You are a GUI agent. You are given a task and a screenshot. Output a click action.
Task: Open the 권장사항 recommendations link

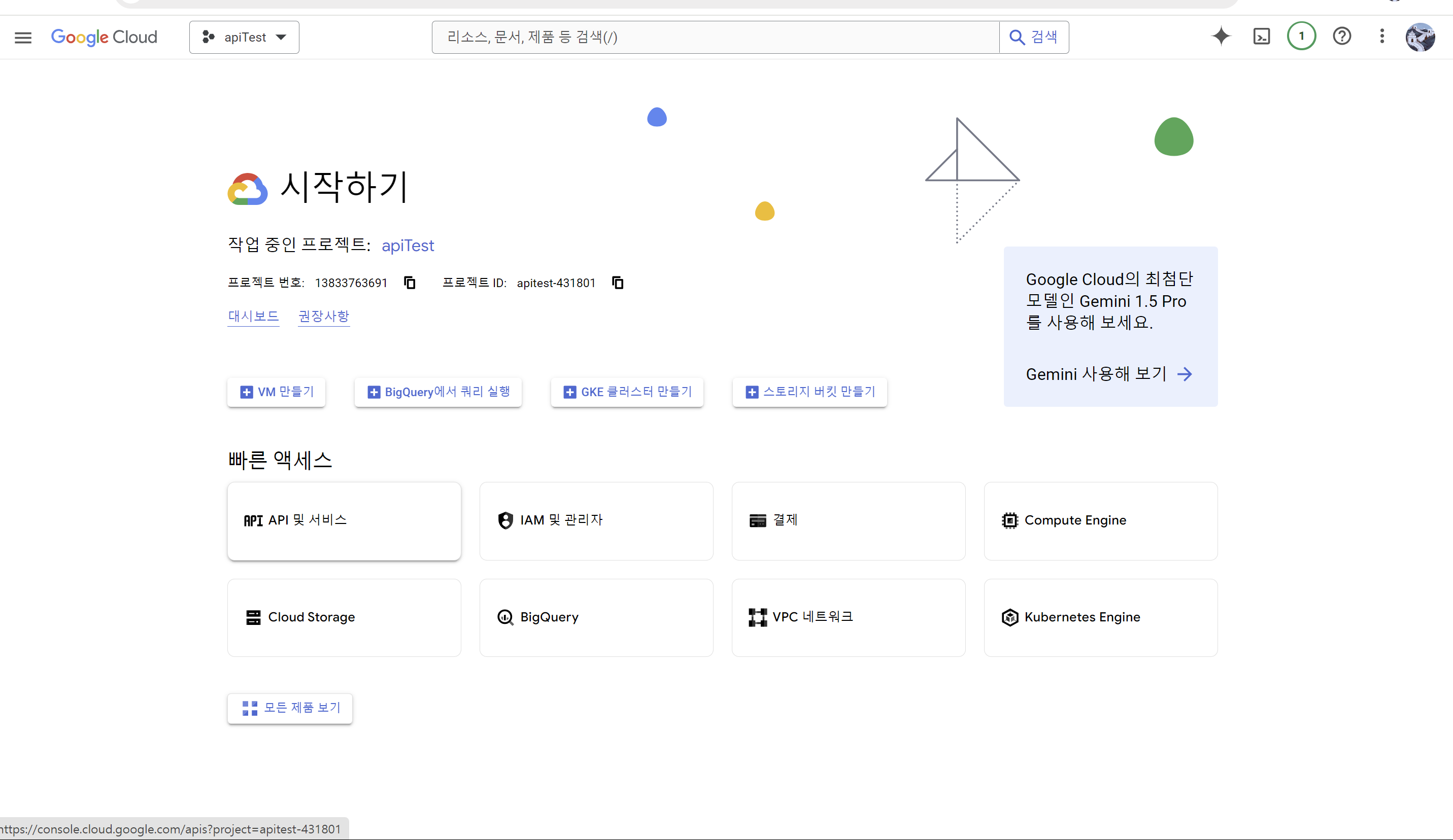click(x=323, y=317)
